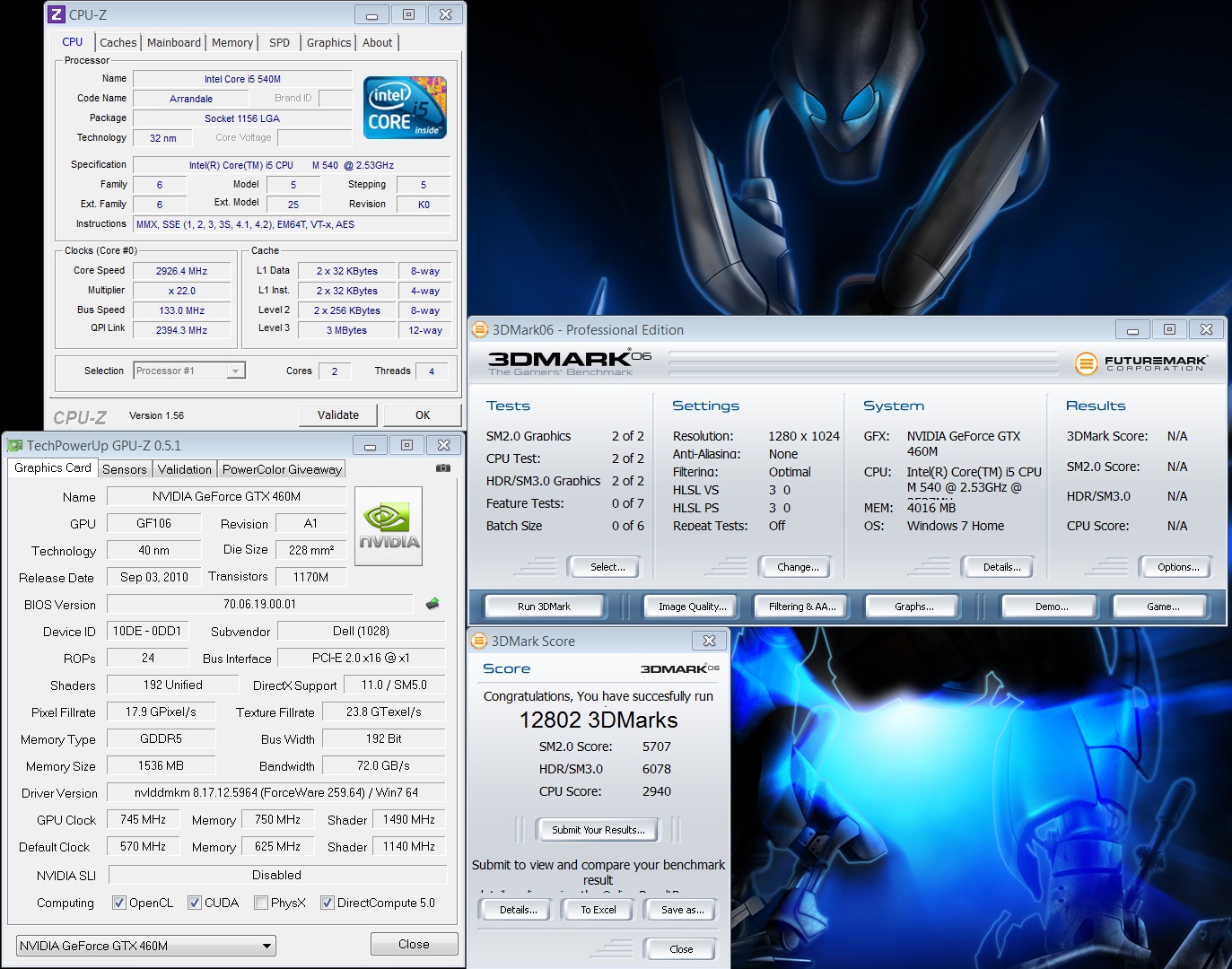Open the About tab in CPU-Z
The height and width of the screenshot is (969, 1232).
[378, 42]
